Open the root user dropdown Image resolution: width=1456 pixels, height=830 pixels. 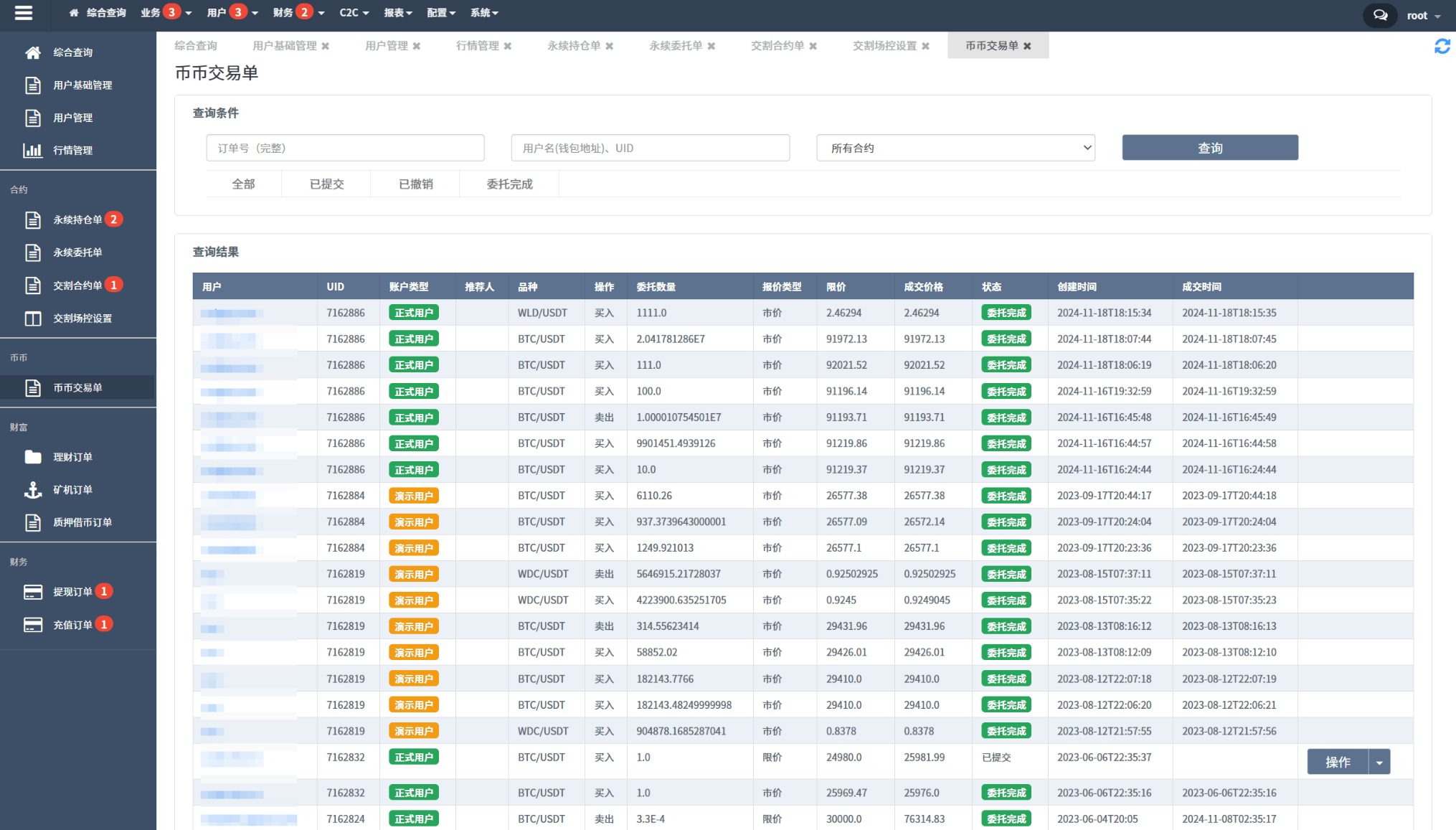(1424, 15)
